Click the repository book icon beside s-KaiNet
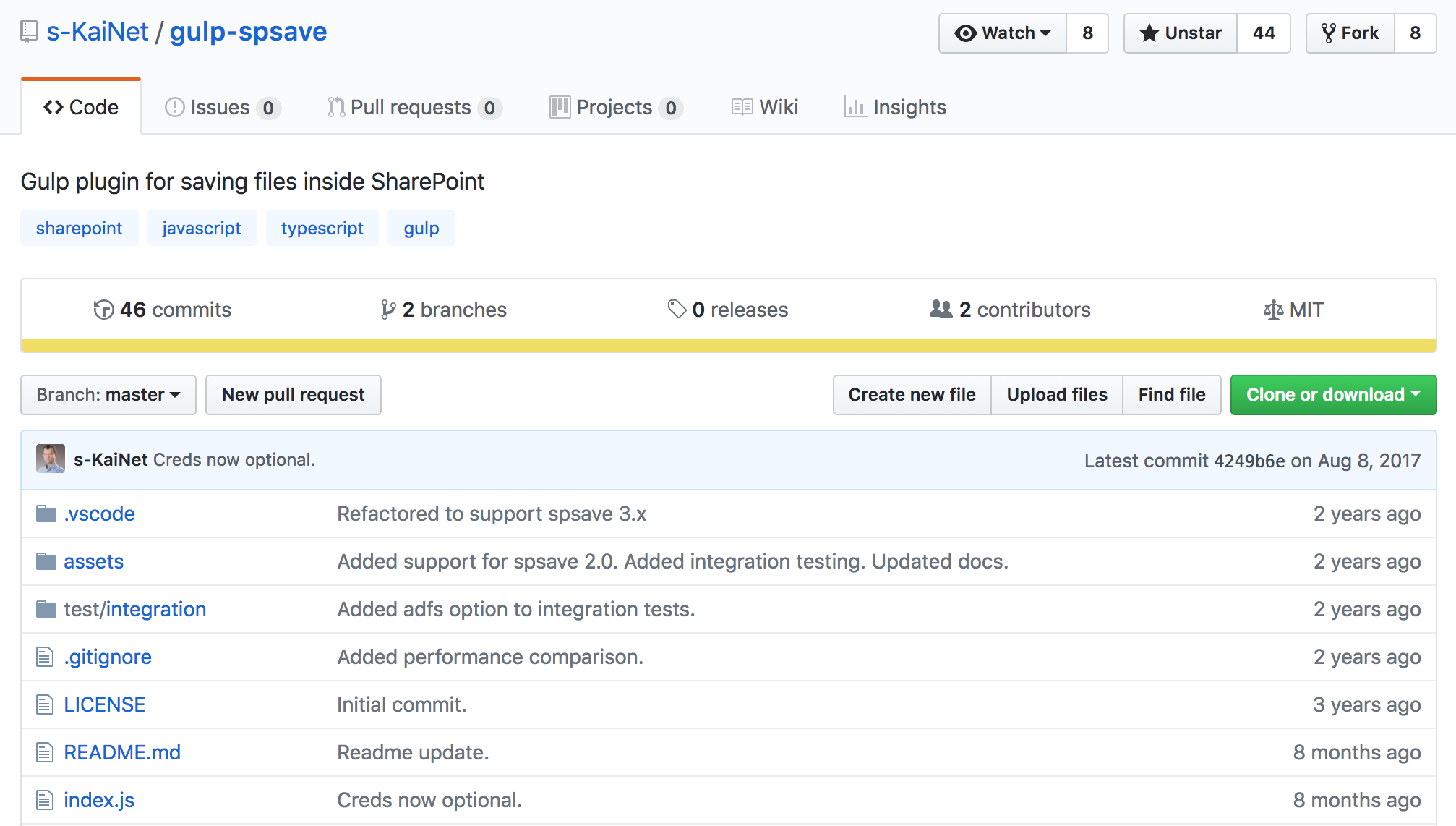 29,32
